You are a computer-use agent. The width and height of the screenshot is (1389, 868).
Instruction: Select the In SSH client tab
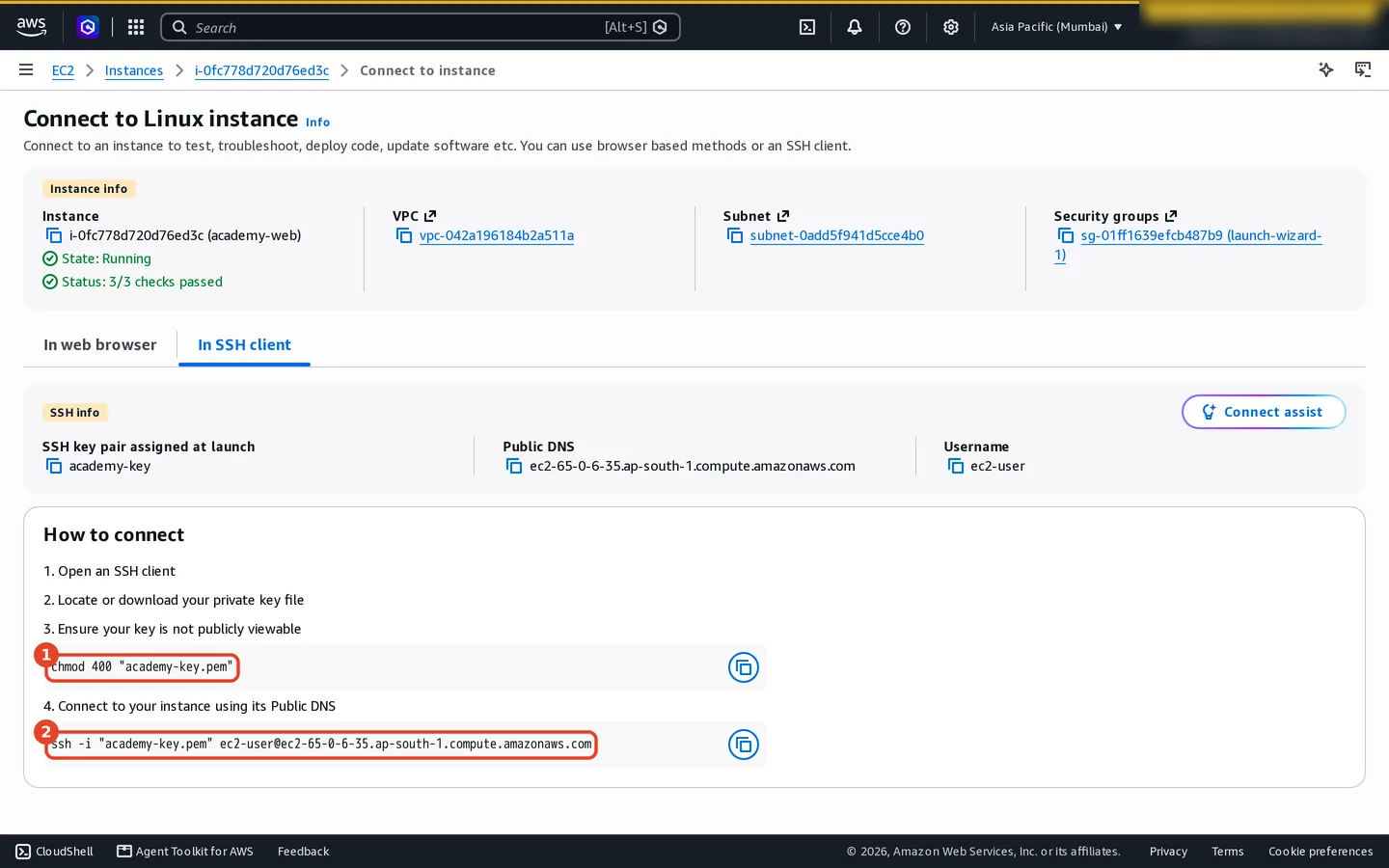(244, 345)
